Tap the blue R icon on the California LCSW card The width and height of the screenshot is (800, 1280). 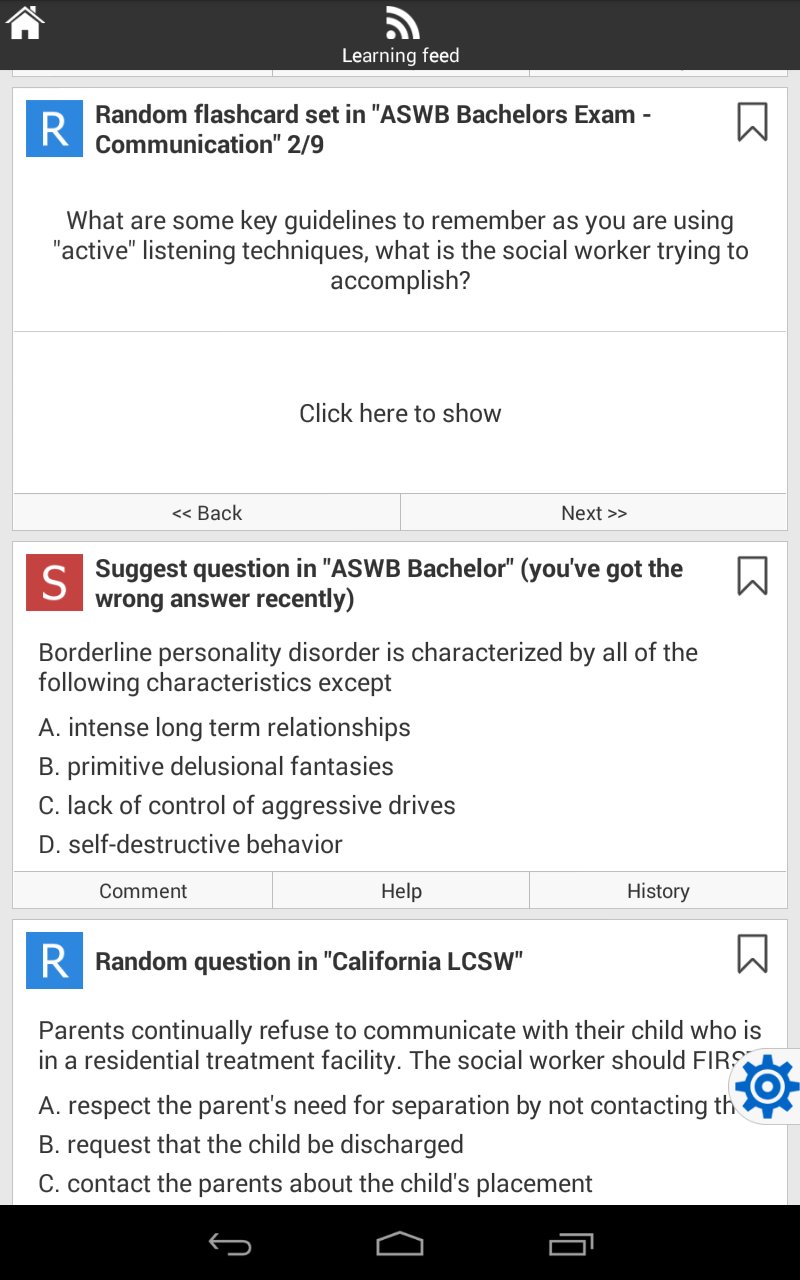[x=53, y=960]
